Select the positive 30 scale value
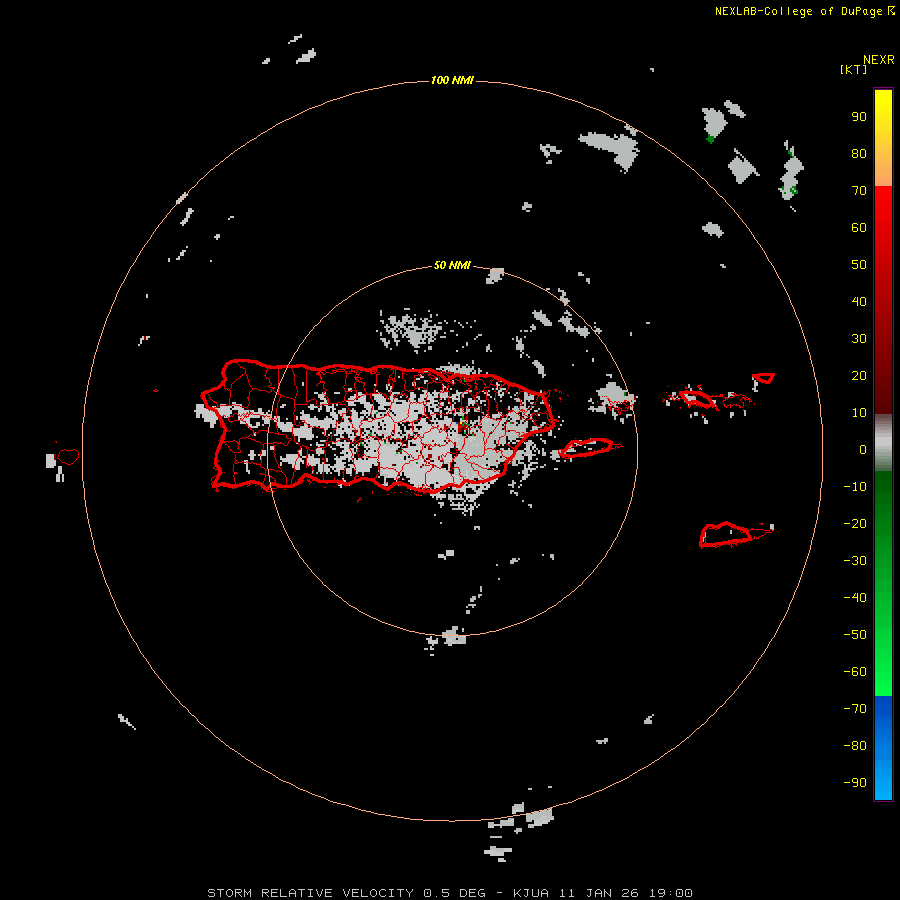Viewport: 900px width, 900px height. [859, 339]
